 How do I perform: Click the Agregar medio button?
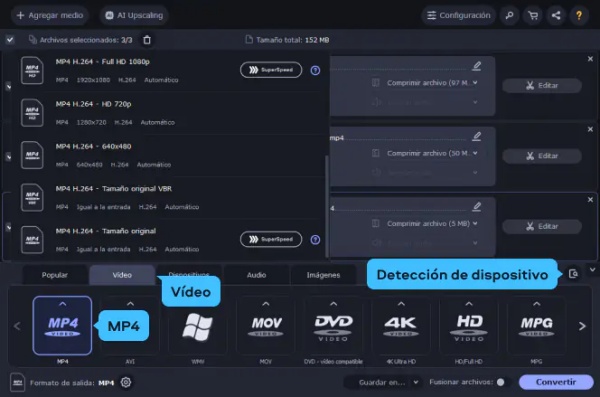tap(50, 15)
